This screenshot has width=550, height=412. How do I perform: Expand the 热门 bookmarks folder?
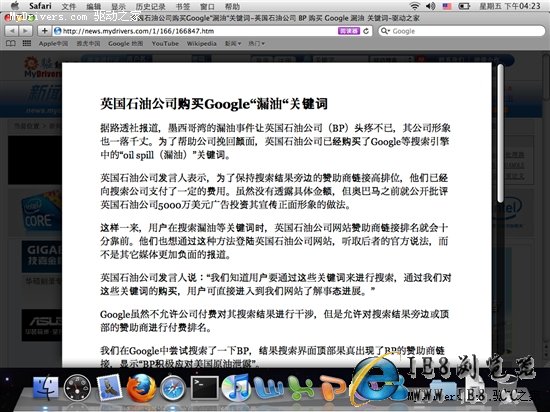pos(256,43)
